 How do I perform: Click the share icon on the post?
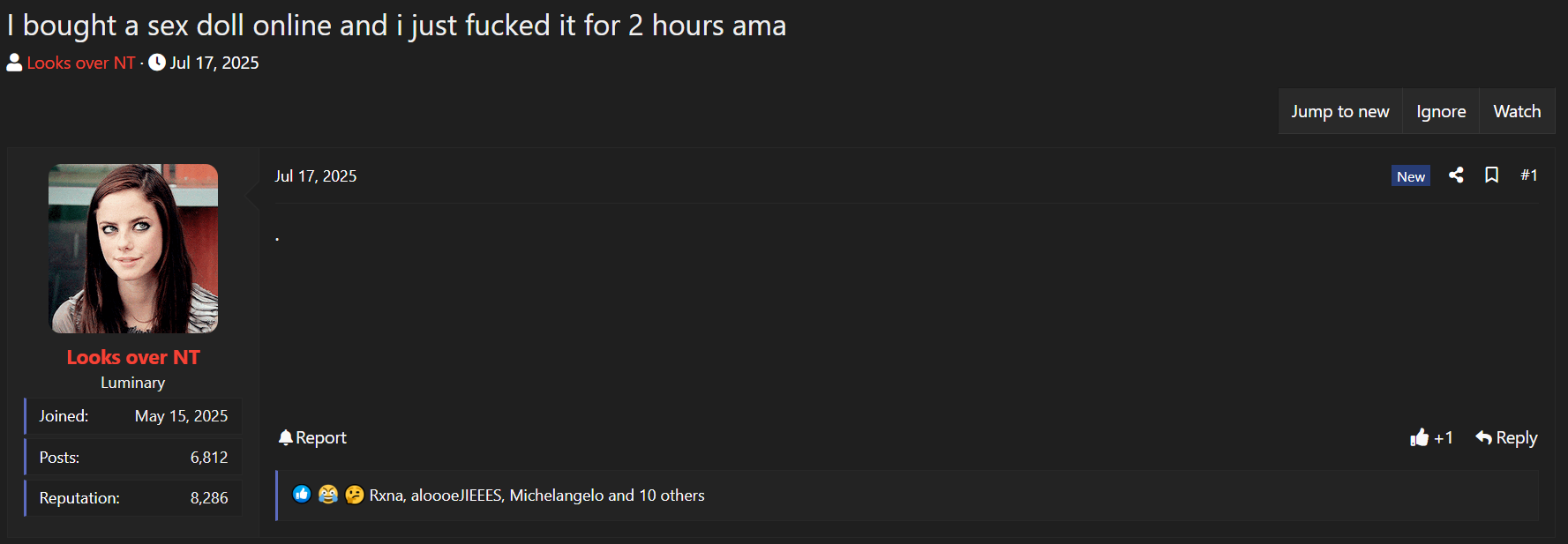pyautogui.click(x=1456, y=175)
